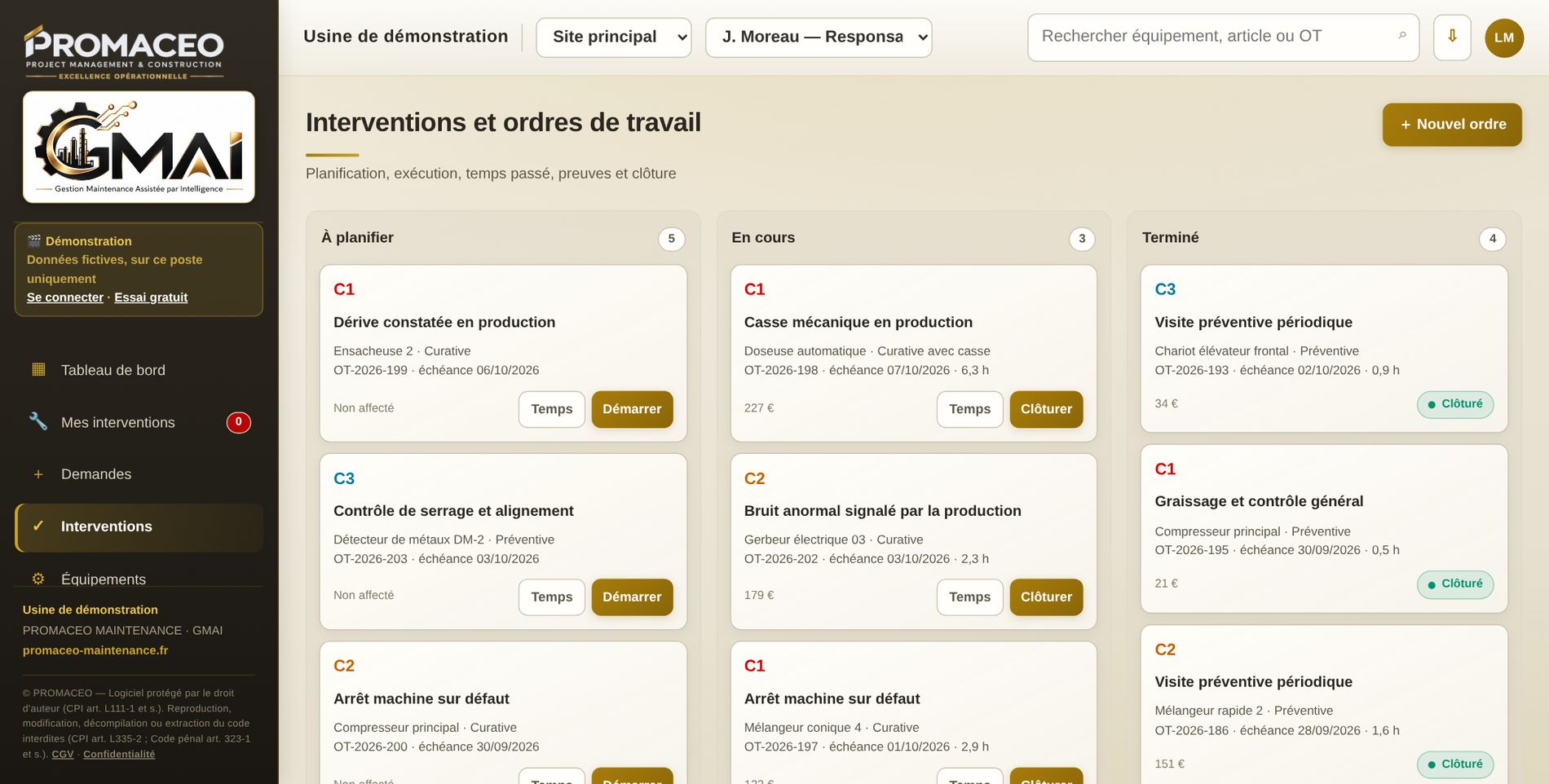1549x784 pixels.
Task: Click the download arrow button in header
Action: point(1452,37)
